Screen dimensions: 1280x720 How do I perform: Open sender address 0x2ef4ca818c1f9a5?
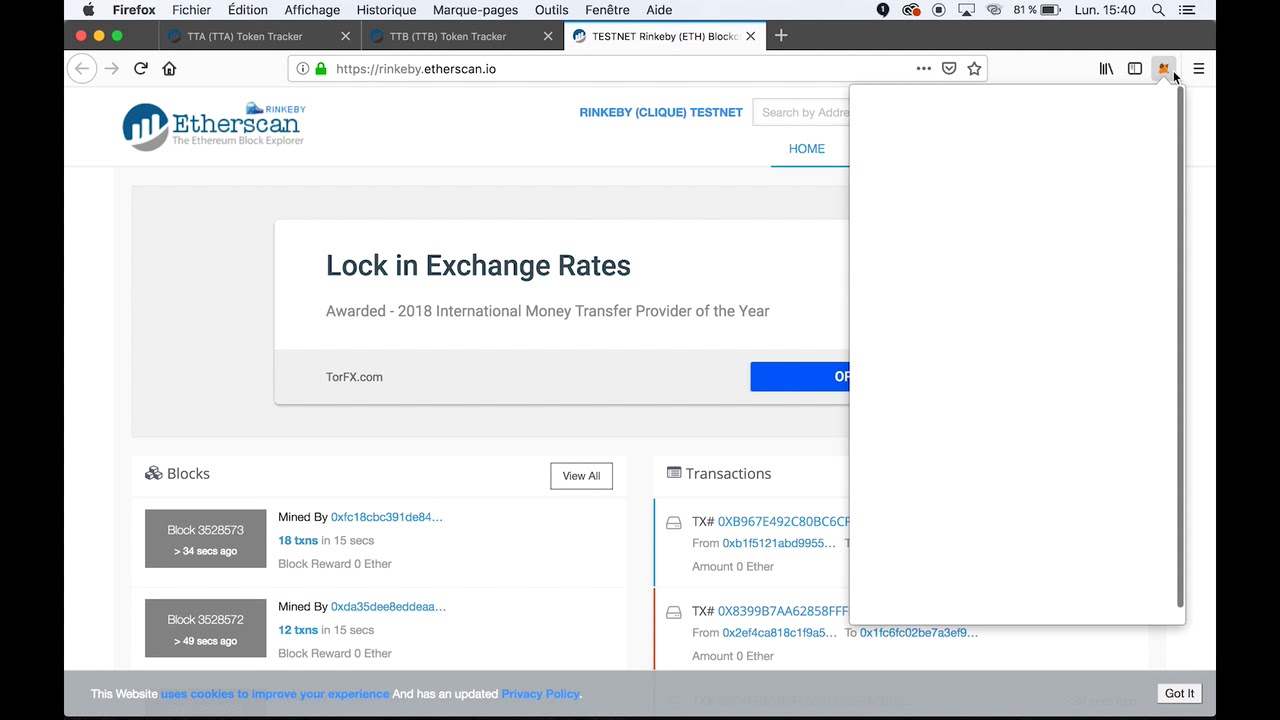(779, 633)
